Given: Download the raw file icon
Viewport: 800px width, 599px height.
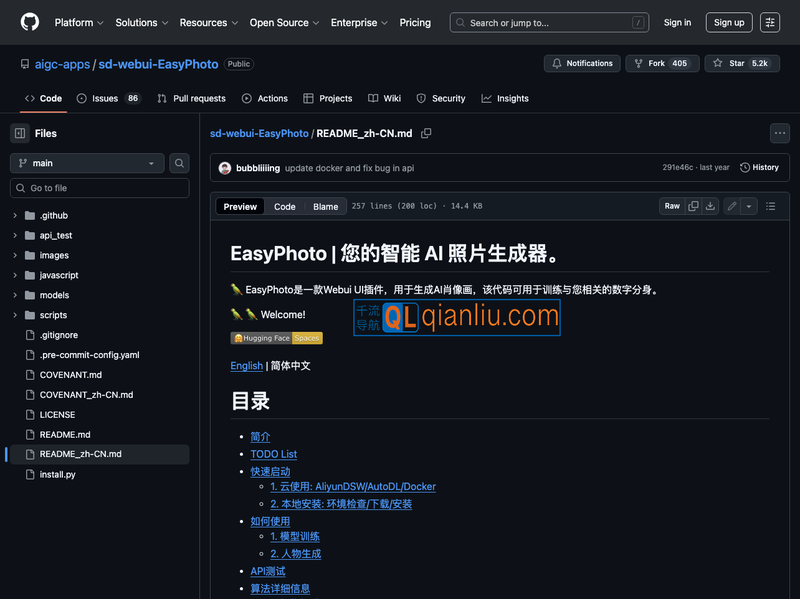Looking at the screenshot, I should [710, 206].
